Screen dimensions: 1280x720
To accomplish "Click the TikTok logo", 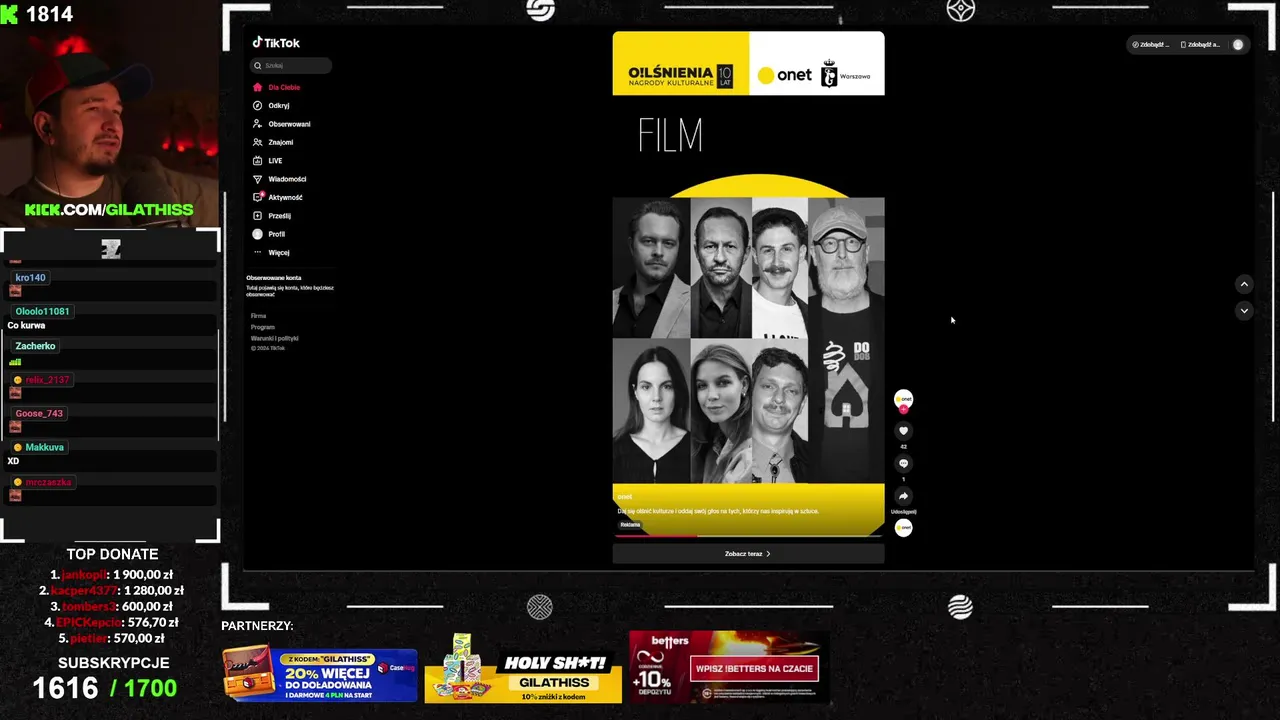I will (276, 43).
